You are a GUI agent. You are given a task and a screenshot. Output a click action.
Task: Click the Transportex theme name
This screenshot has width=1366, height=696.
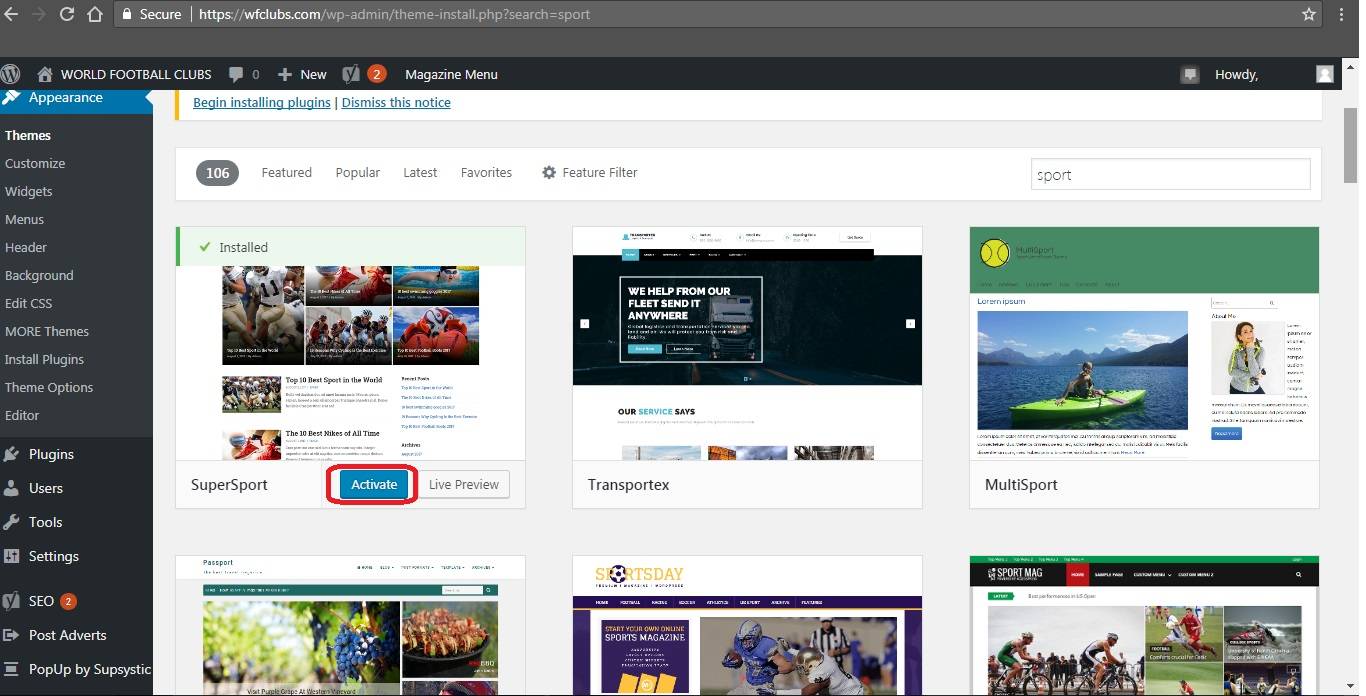point(628,484)
